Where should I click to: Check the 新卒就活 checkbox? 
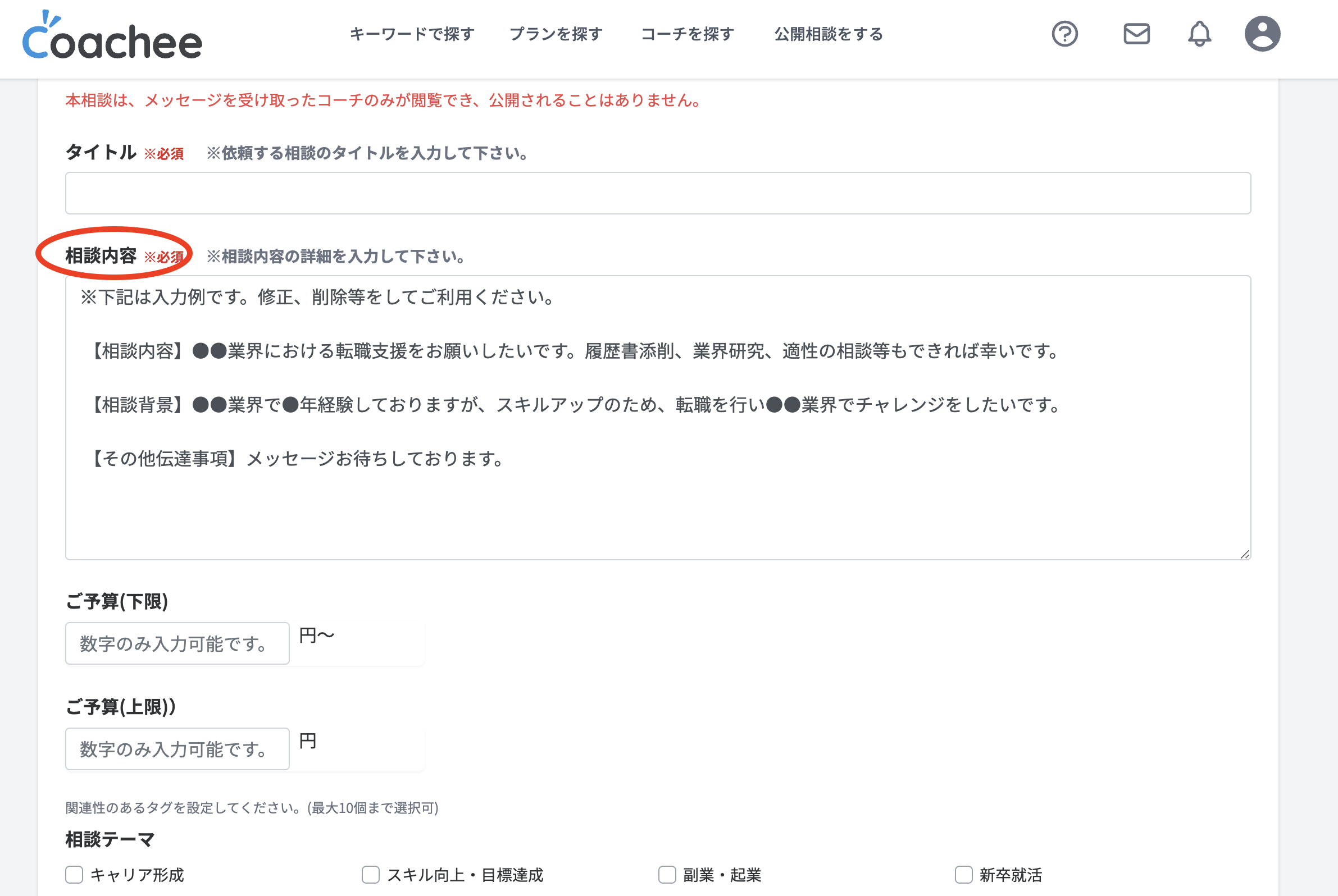[963, 874]
